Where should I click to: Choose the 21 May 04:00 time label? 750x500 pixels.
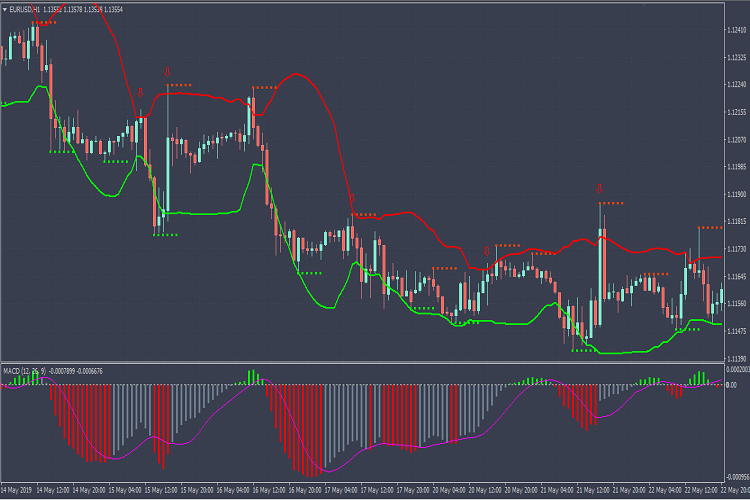557,490
